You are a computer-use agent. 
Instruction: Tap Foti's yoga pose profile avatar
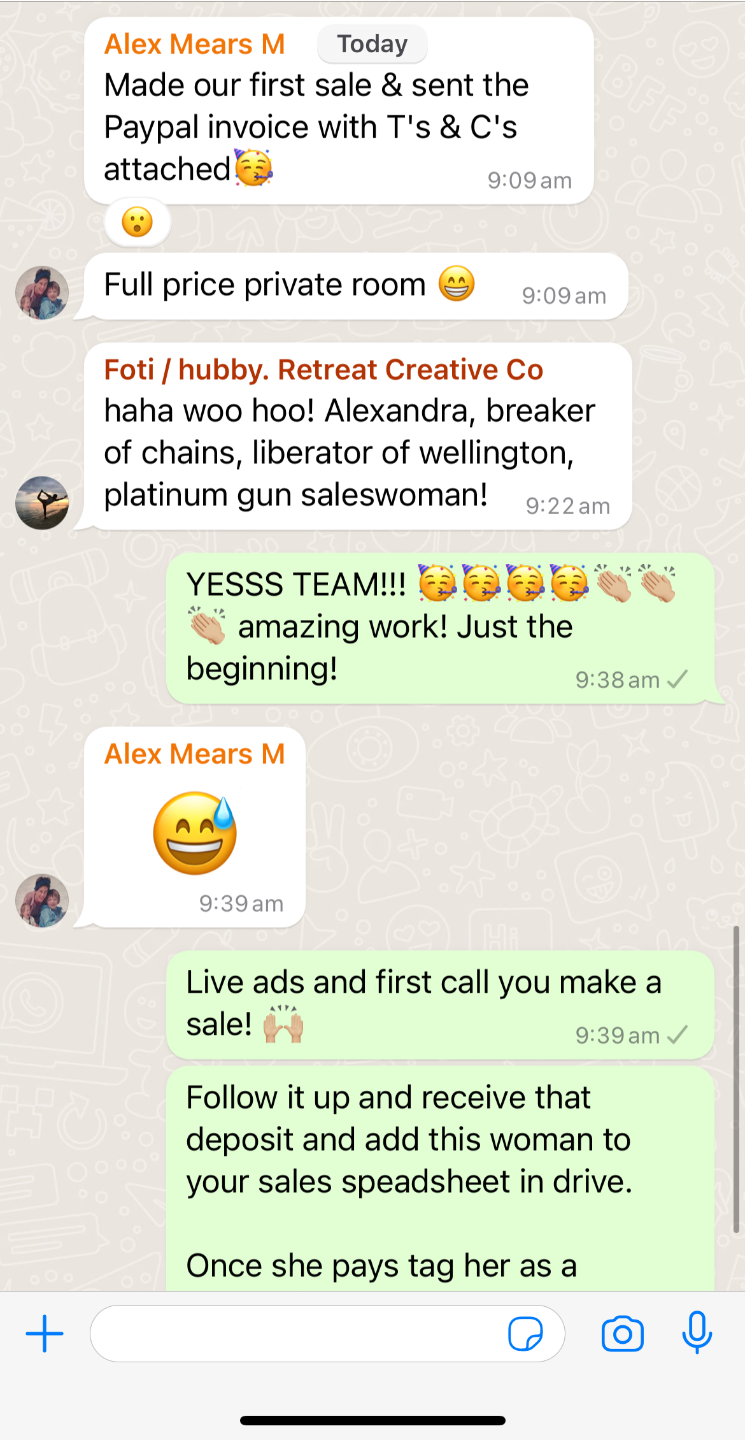42,503
